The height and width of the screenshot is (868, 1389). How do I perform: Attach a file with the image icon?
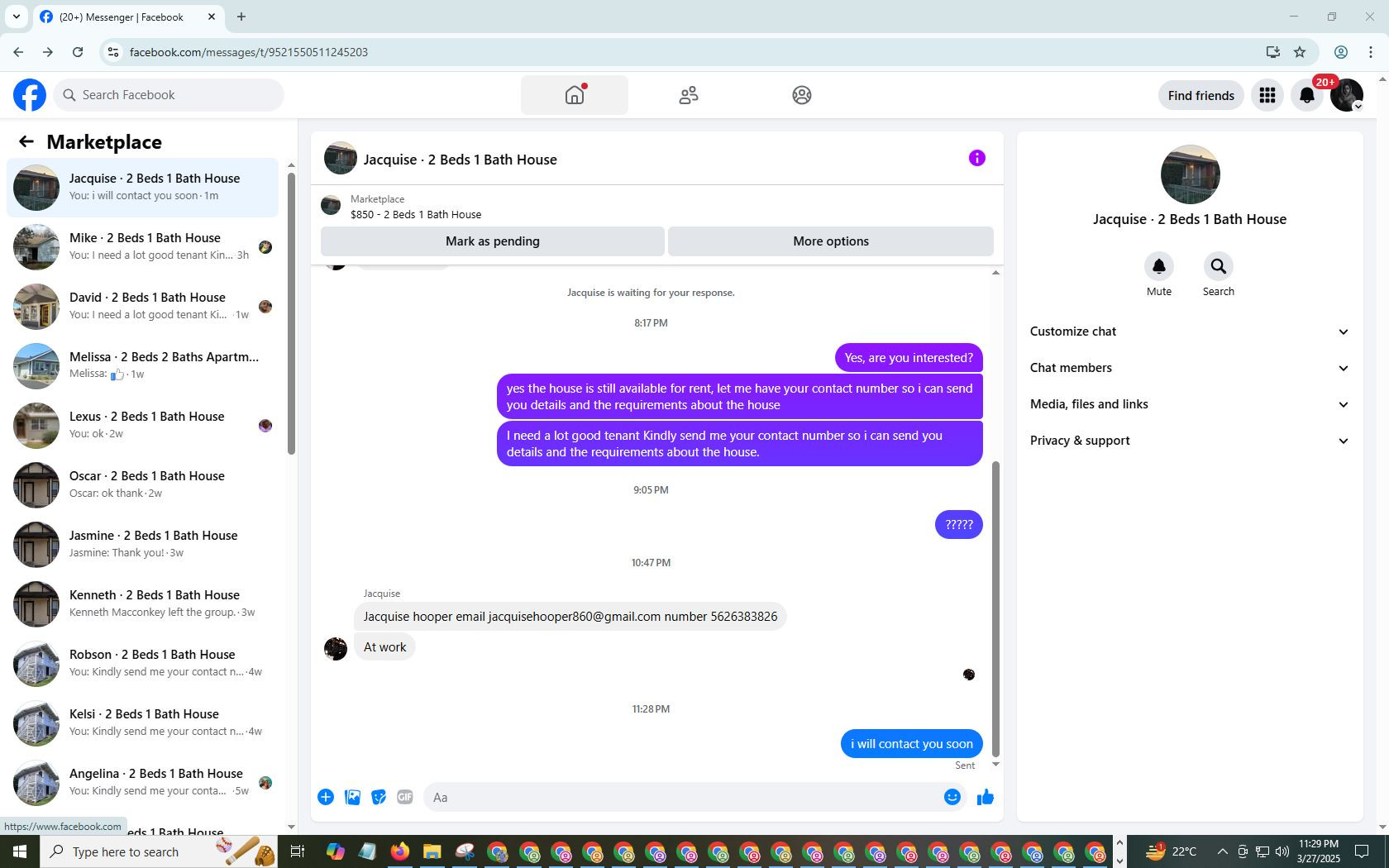[x=352, y=797]
